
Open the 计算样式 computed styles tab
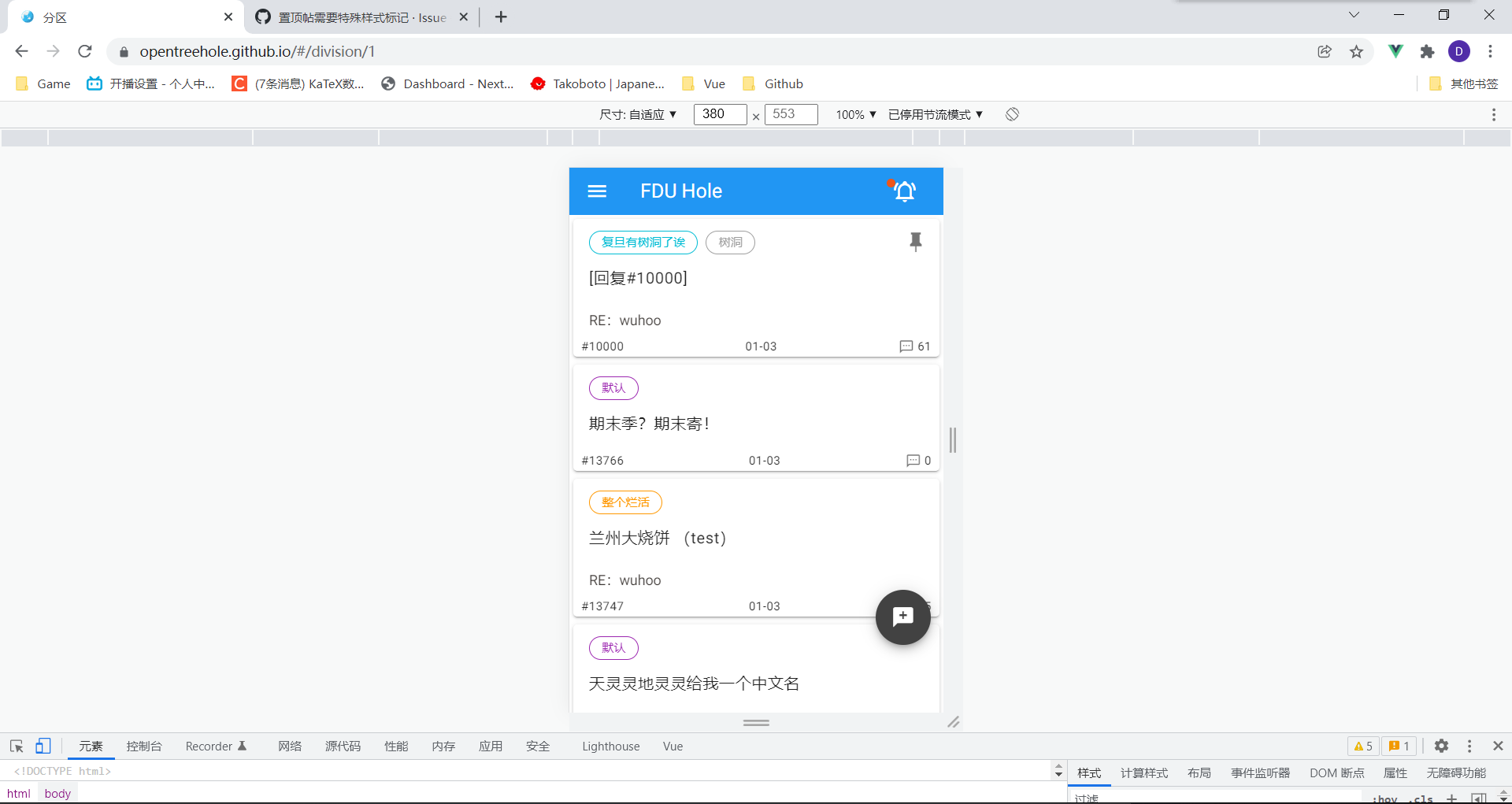point(1143,773)
